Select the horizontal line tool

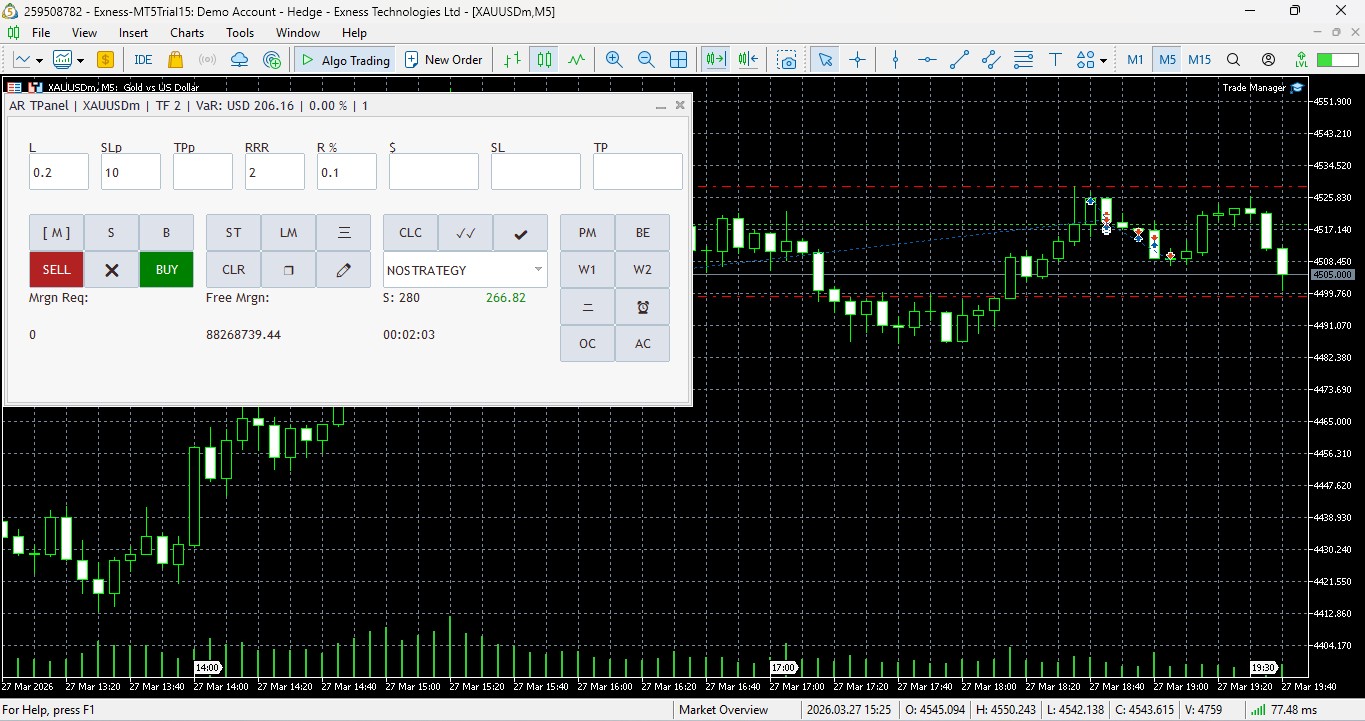(927, 59)
